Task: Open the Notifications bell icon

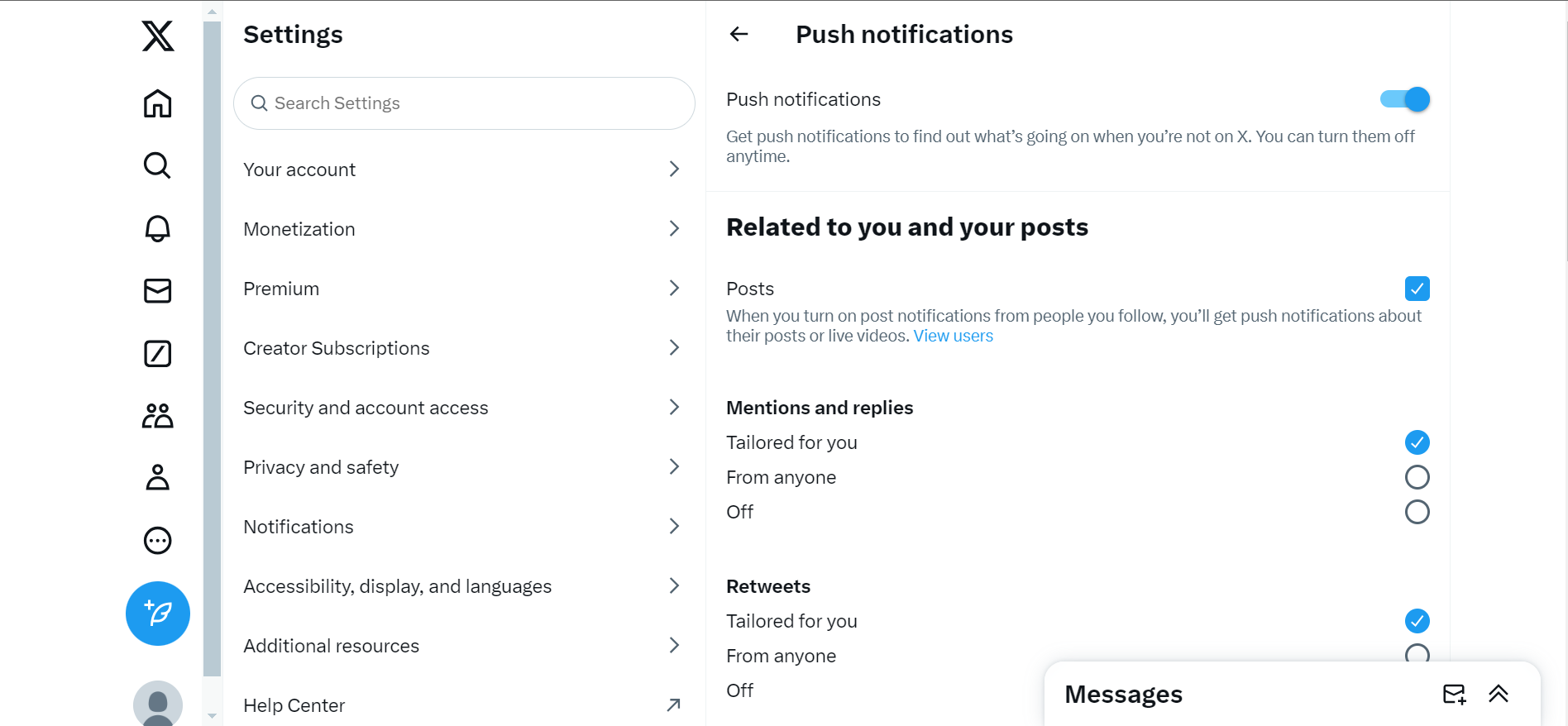Action: click(157, 228)
